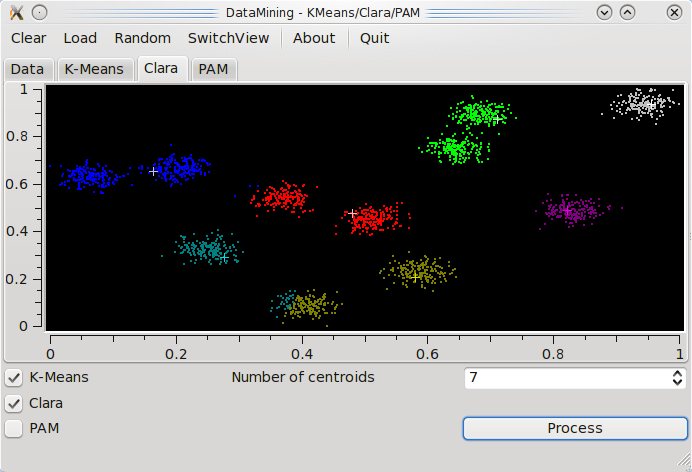
Task: Click the Clear toolbar button
Action: pos(28,38)
